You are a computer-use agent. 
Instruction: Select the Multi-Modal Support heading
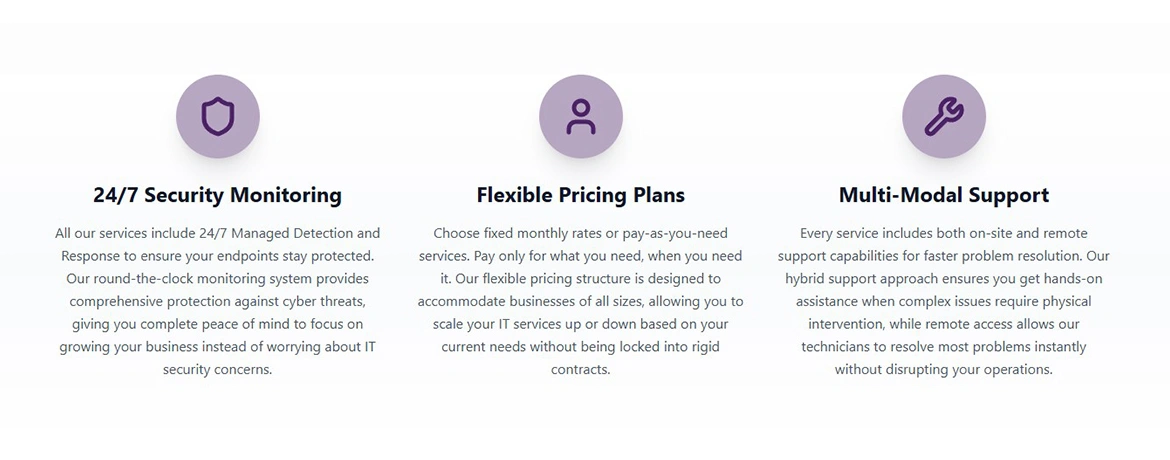click(943, 194)
